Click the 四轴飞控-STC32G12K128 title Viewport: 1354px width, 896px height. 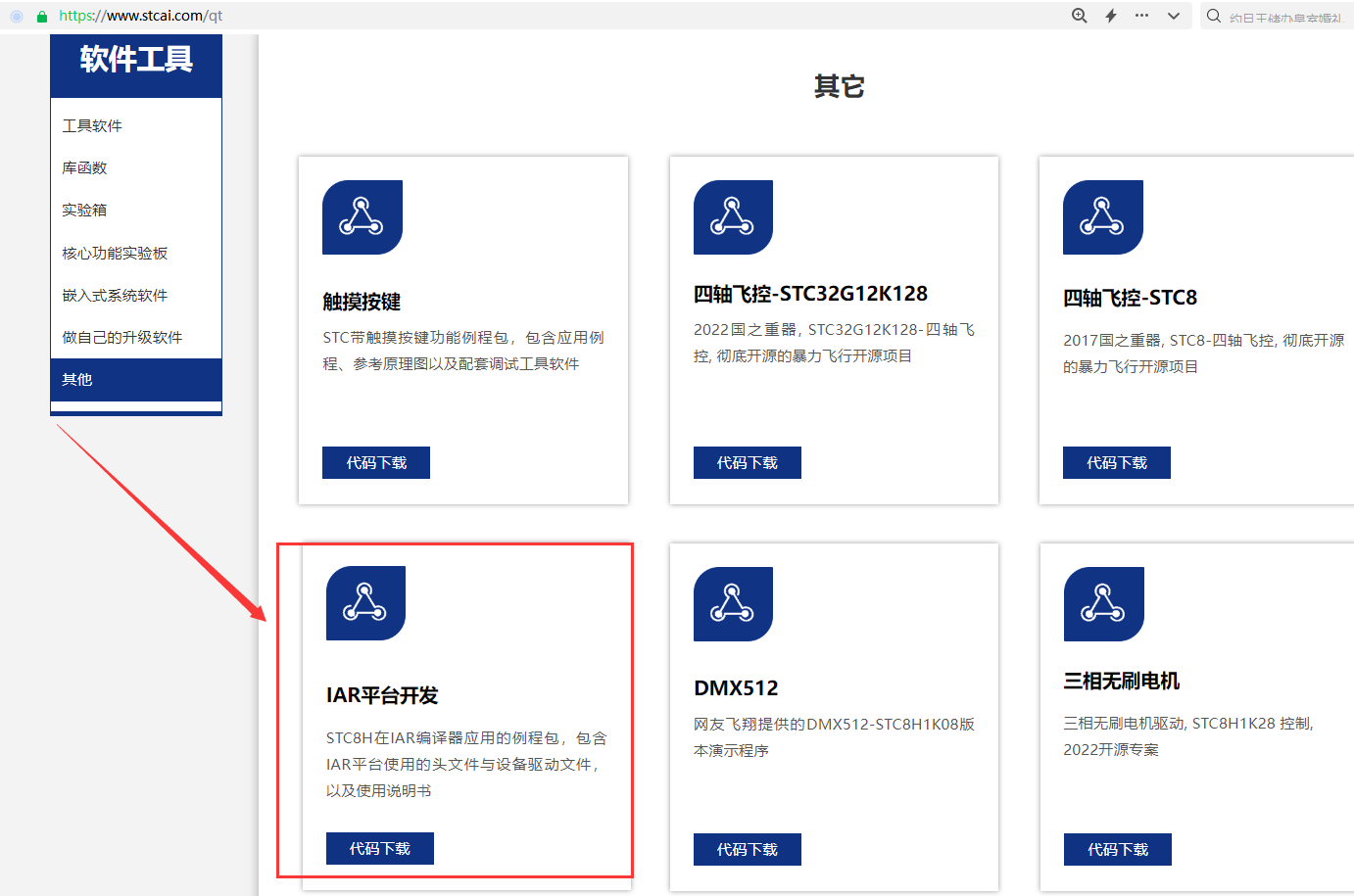pos(810,294)
